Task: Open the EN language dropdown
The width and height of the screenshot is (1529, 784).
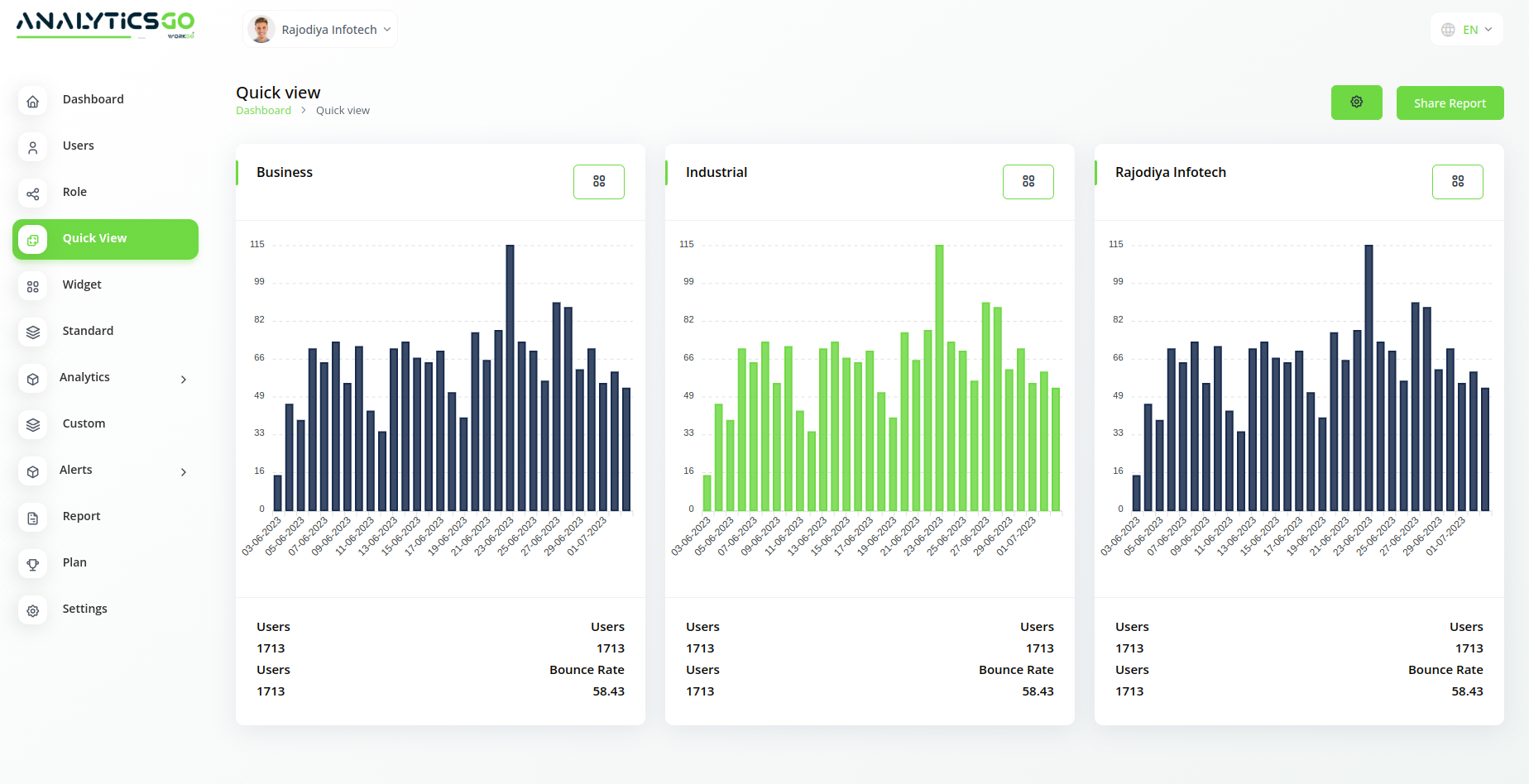Action: [x=1467, y=30]
